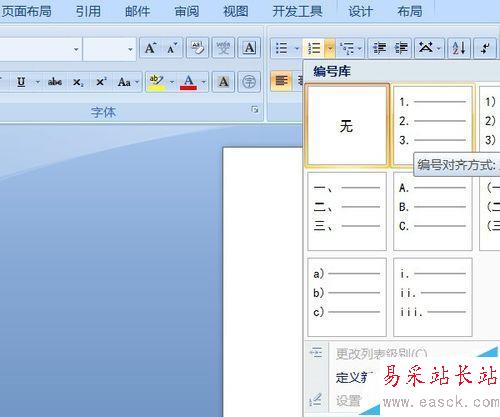500x417 pixels.
Task: Click the sort A-Z icon
Action: point(459,49)
